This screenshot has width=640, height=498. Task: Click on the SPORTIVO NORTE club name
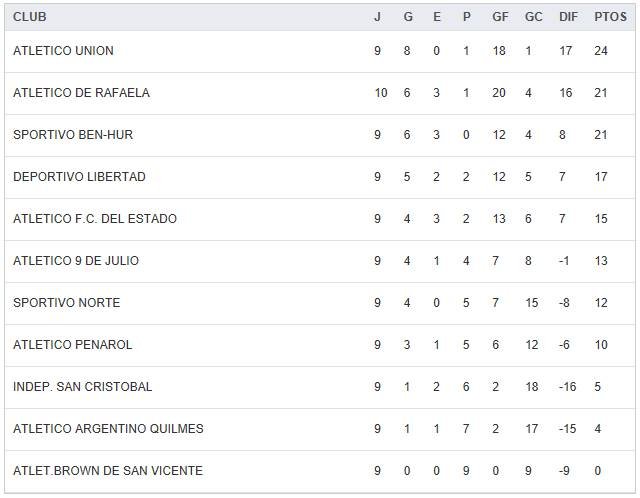(x=67, y=303)
